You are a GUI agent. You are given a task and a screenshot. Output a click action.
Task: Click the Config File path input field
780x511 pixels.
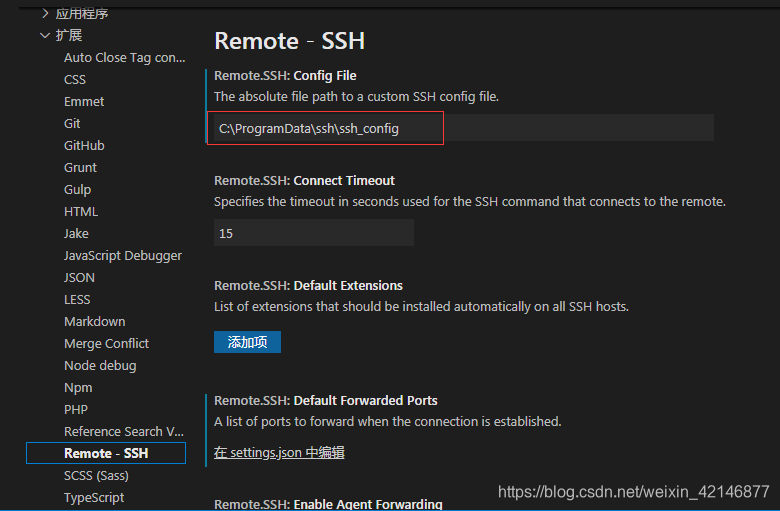[464, 128]
